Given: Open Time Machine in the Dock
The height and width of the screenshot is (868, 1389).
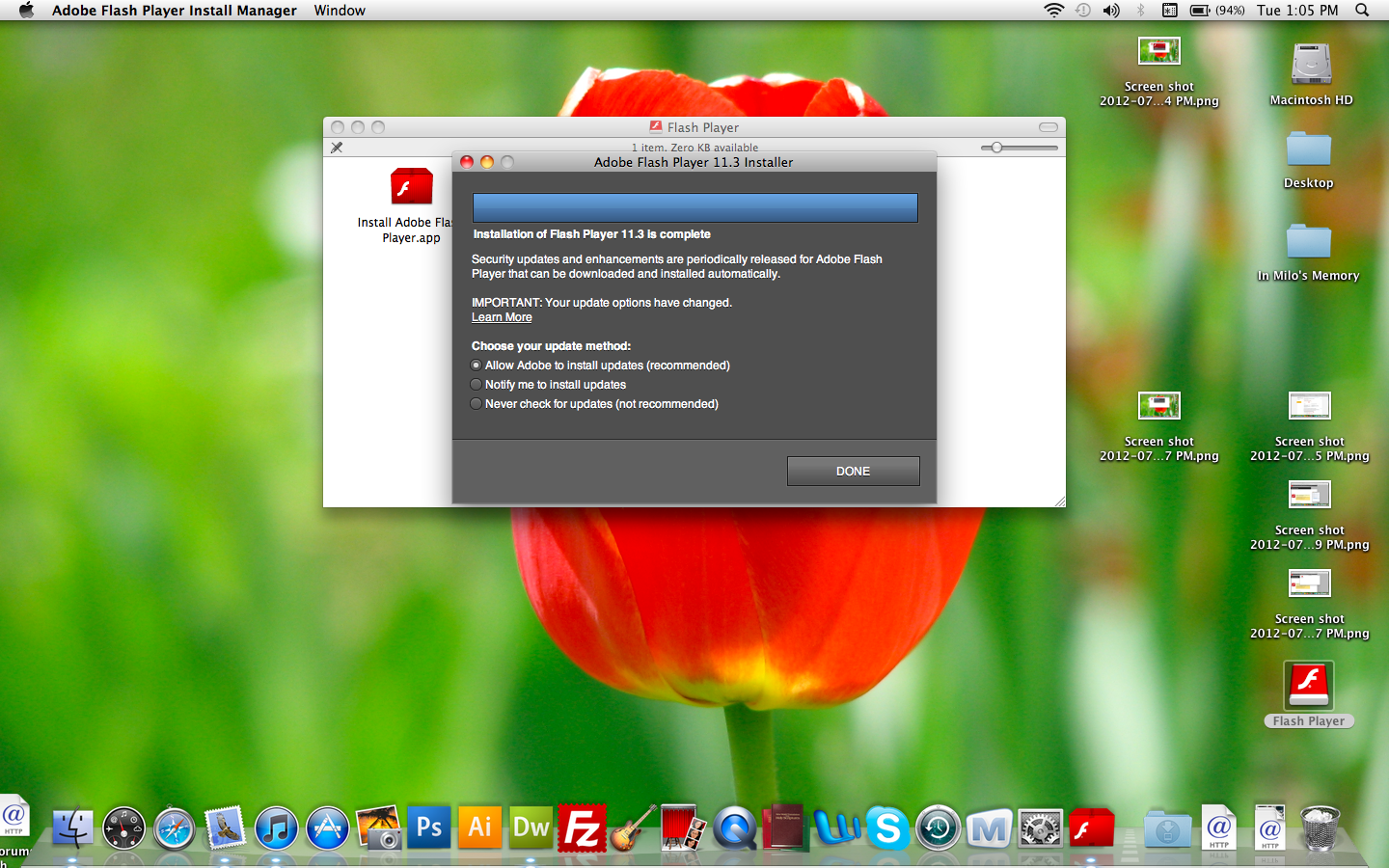Looking at the screenshot, I should tap(938, 828).
